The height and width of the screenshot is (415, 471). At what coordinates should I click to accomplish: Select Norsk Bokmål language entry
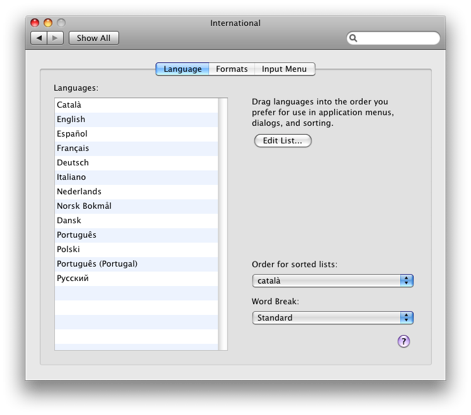click(137, 206)
